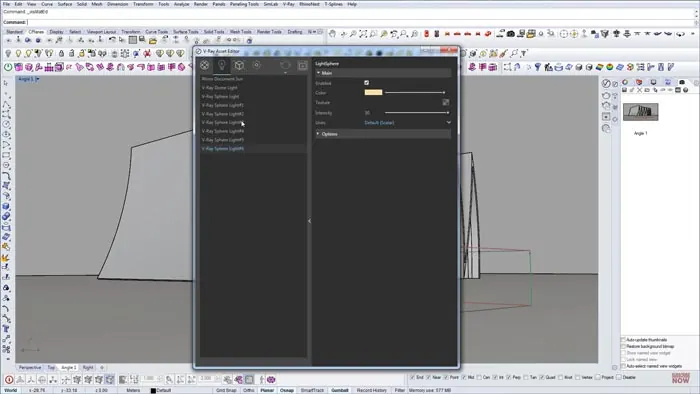This screenshot has width=700, height=394.
Task: Open the Render menu
Action: 200,4
